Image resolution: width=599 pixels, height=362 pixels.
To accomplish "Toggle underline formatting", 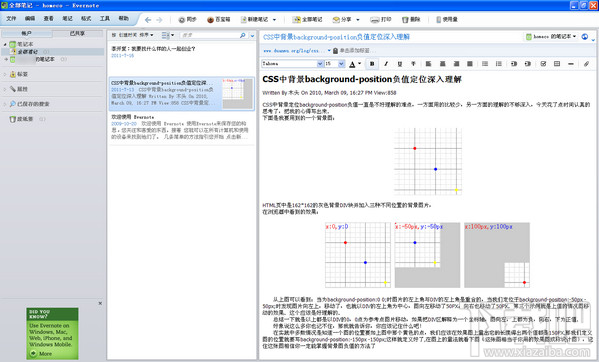I will click(400, 64).
